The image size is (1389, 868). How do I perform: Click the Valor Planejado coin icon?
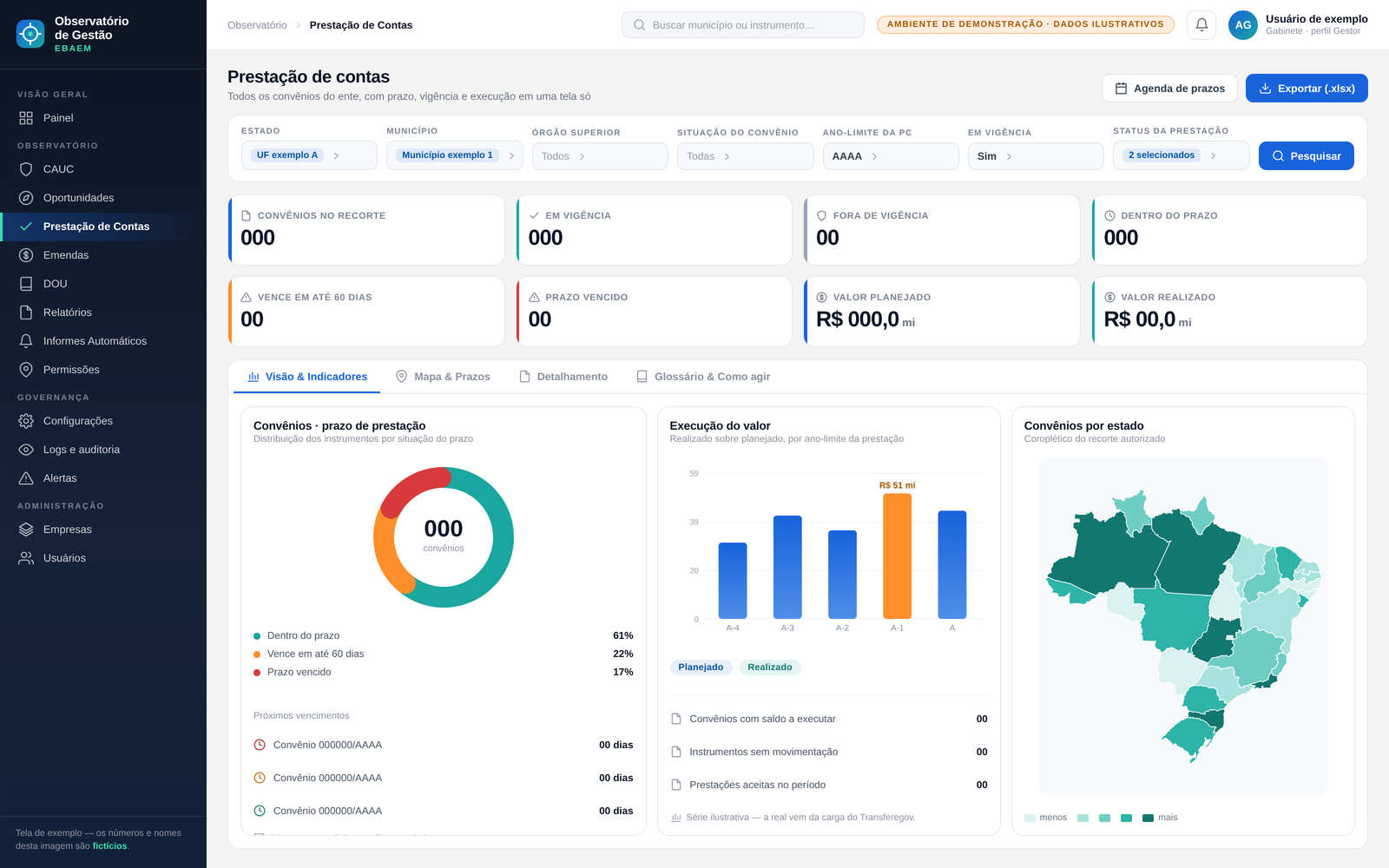(821, 297)
